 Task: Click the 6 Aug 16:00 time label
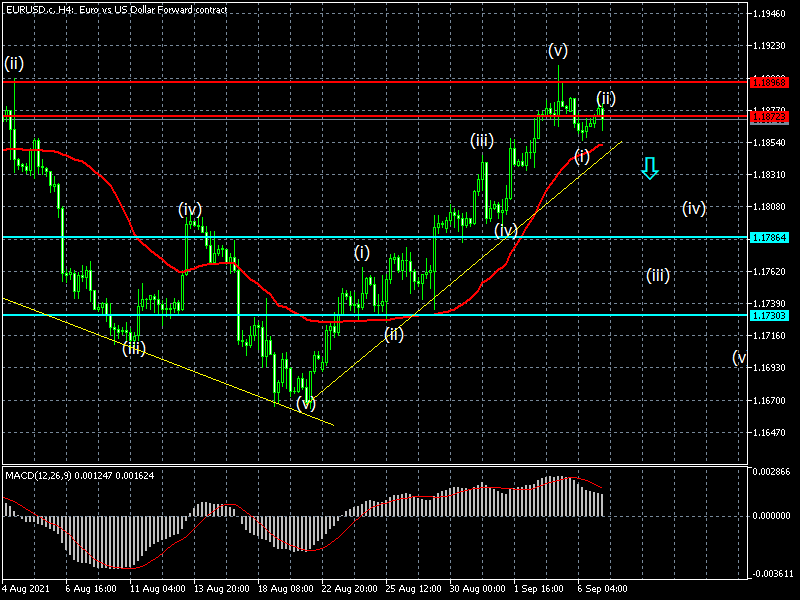coord(91,589)
